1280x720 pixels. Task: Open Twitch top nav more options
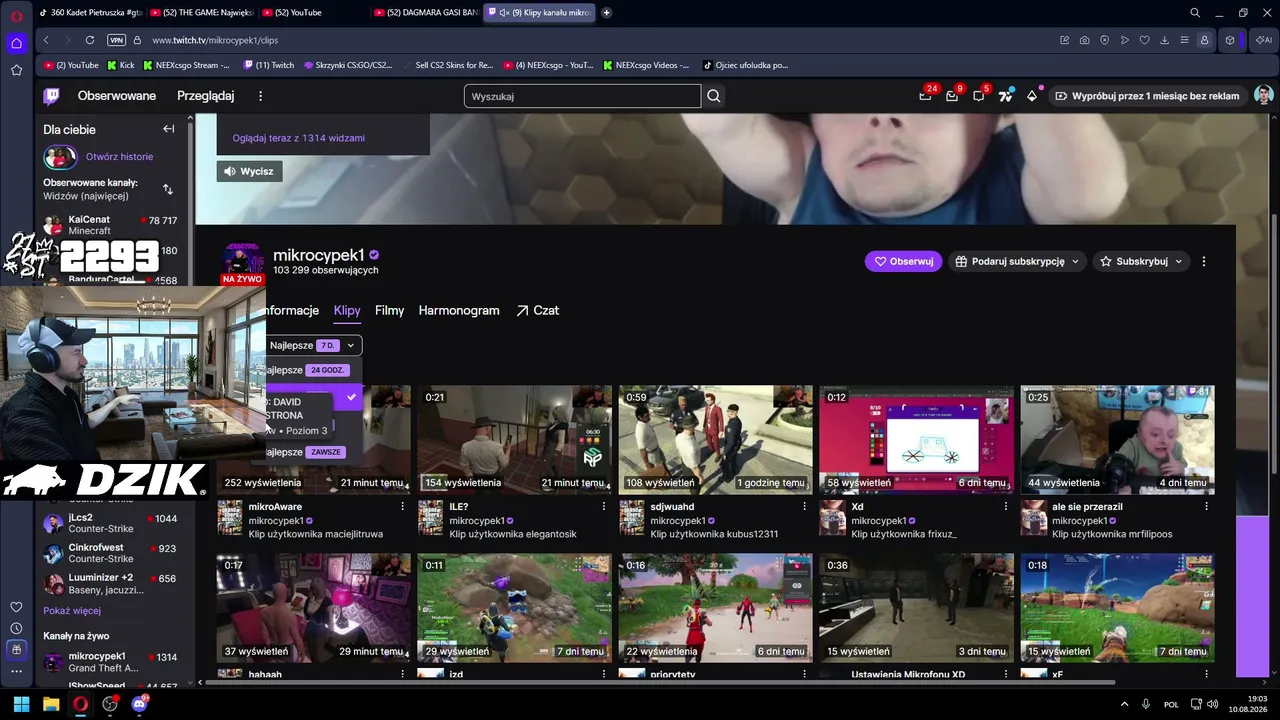[260, 96]
